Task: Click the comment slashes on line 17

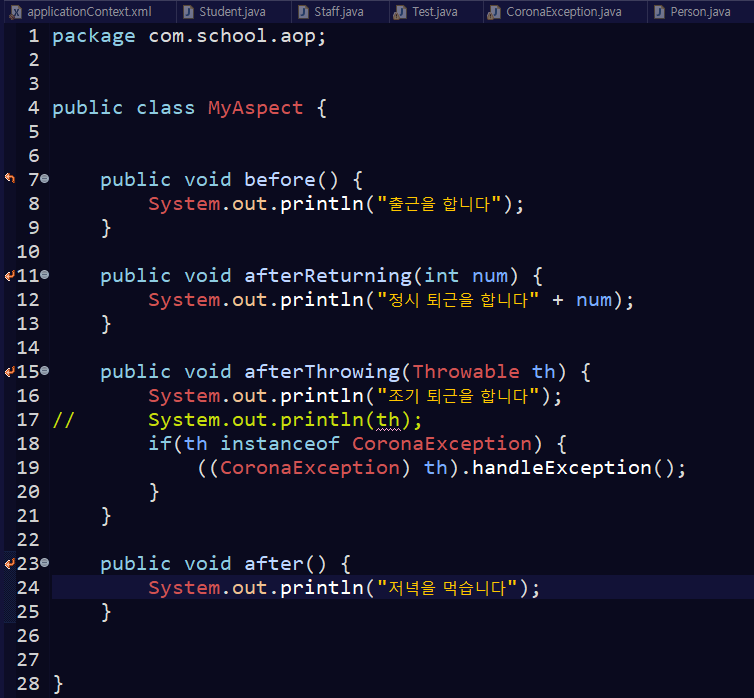Action: point(63,420)
